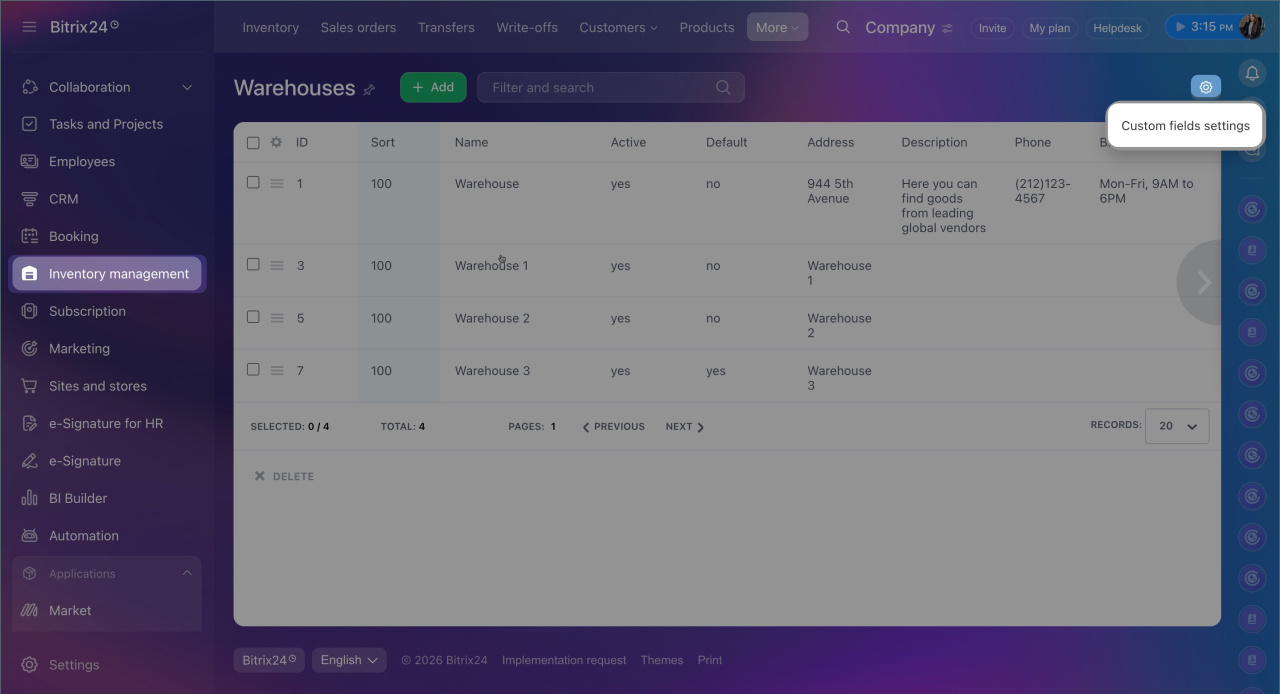This screenshot has height=694, width=1280.
Task: Click the notifications bell icon
Action: (1251, 73)
